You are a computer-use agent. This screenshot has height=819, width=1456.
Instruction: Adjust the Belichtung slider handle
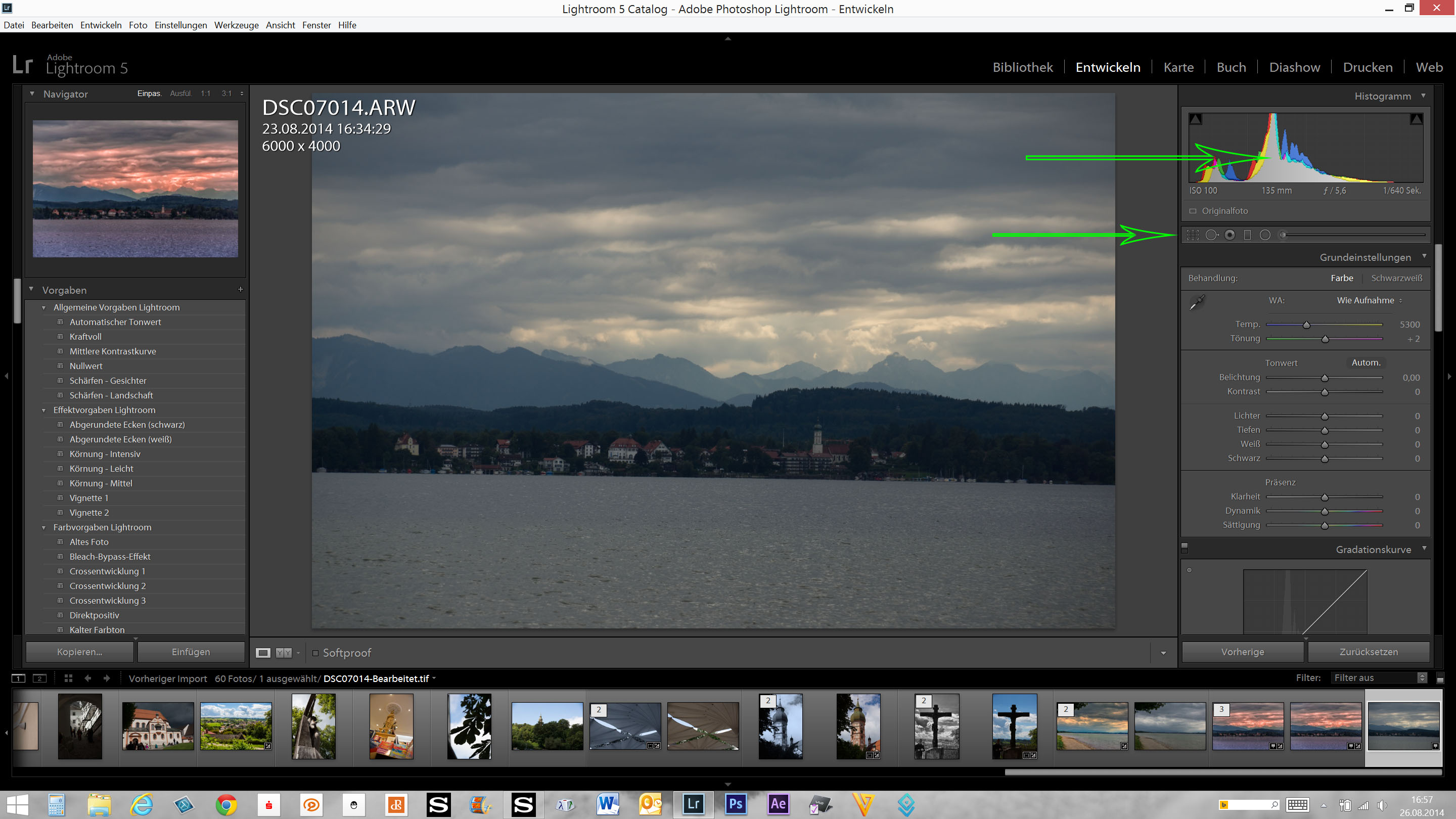[1325, 378]
